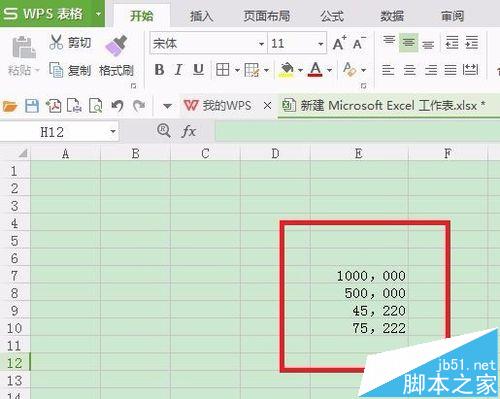
Task: Close the 我的WPS tab
Action: pyautogui.click(x=267, y=106)
